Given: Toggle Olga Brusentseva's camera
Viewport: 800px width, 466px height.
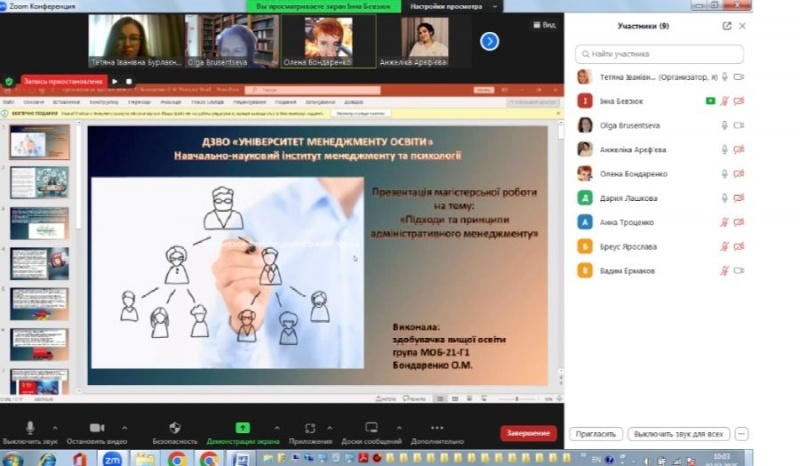Looking at the screenshot, I should (739, 126).
